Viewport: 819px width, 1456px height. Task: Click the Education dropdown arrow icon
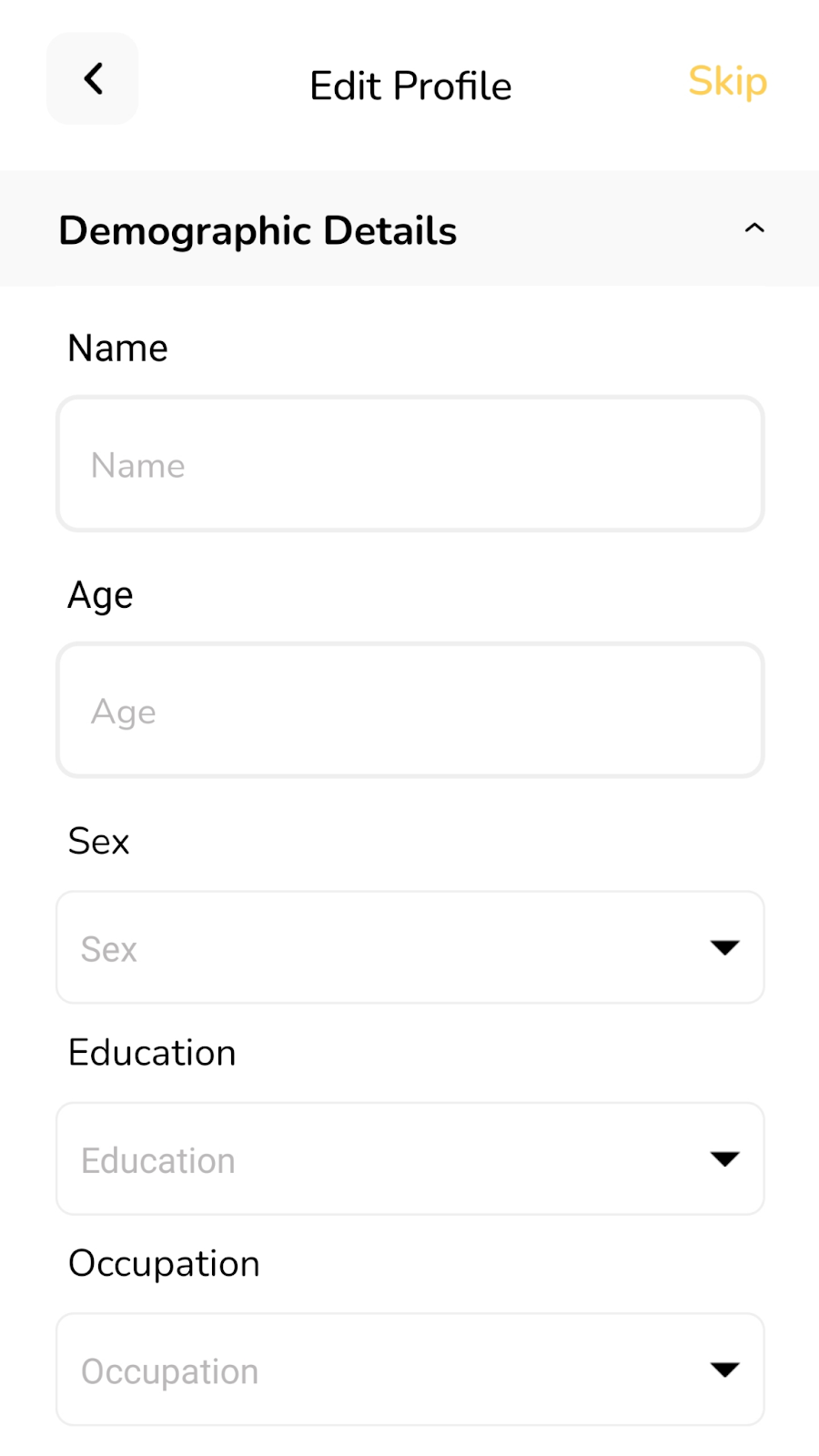[724, 1158]
